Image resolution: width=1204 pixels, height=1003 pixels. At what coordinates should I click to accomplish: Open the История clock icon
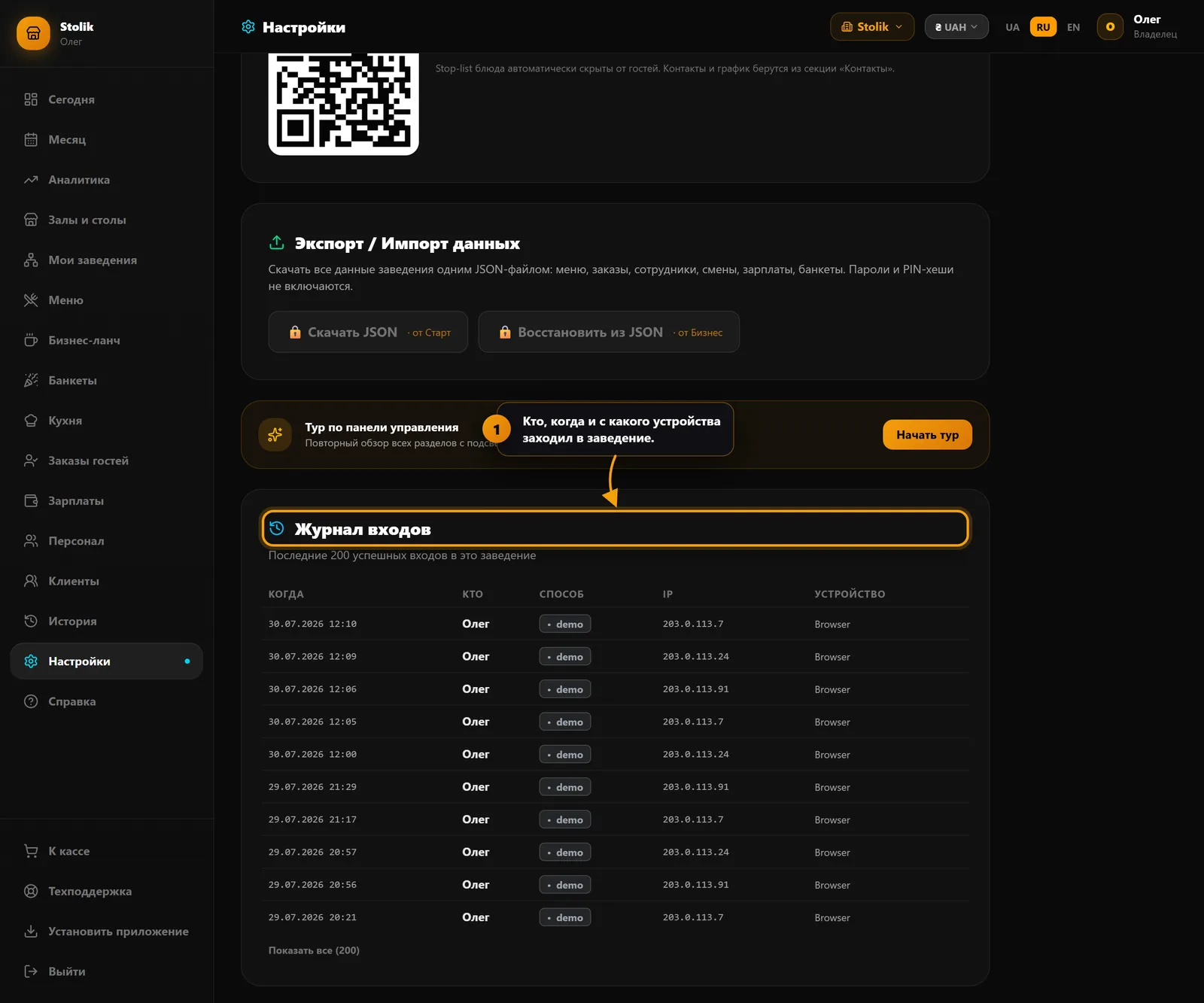(x=31, y=621)
